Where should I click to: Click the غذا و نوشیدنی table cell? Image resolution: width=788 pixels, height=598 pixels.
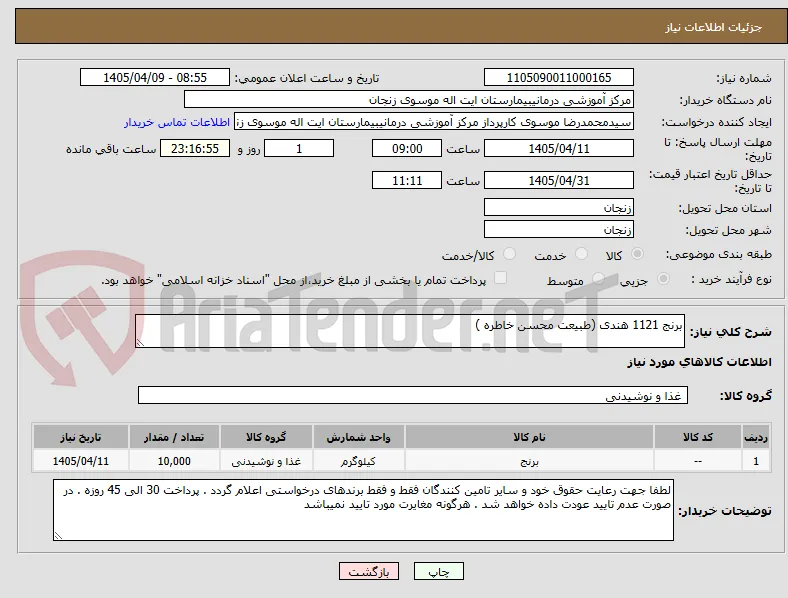(x=266, y=461)
